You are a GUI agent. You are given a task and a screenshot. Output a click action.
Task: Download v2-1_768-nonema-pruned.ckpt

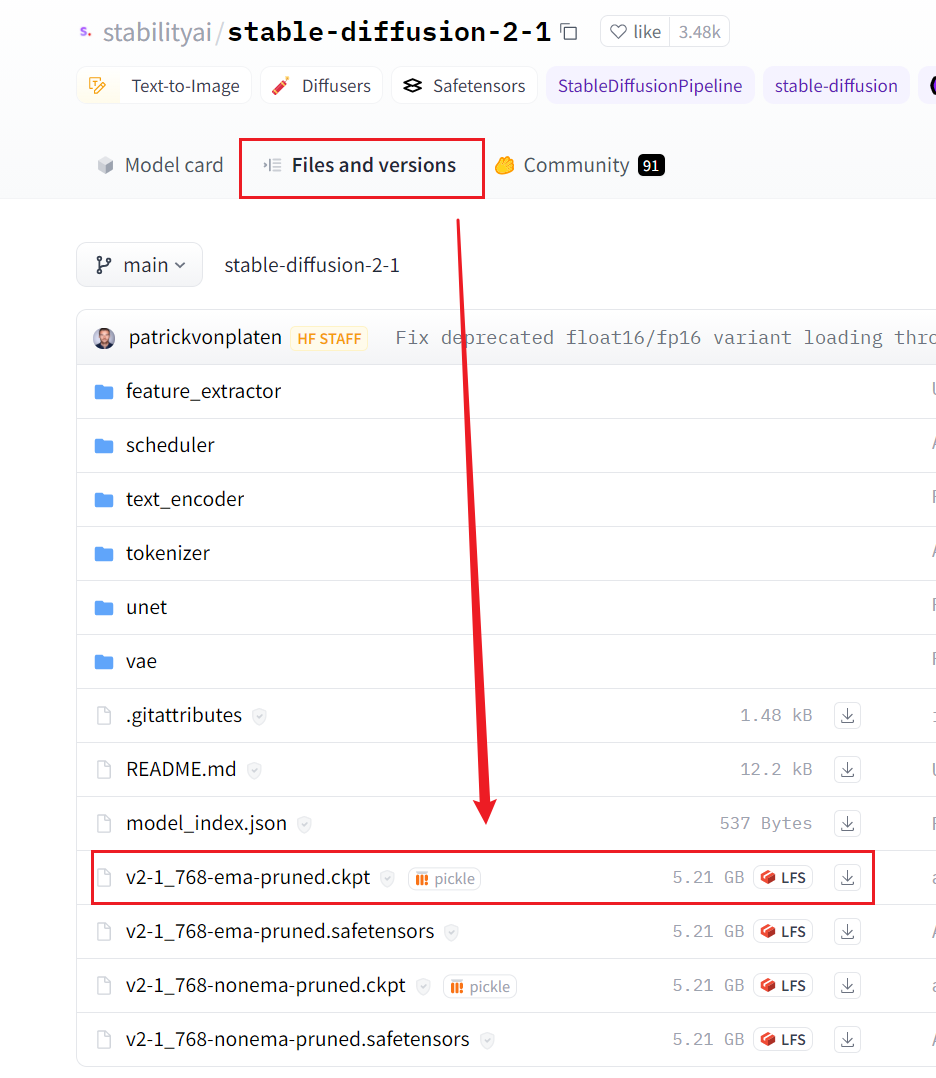847,985
